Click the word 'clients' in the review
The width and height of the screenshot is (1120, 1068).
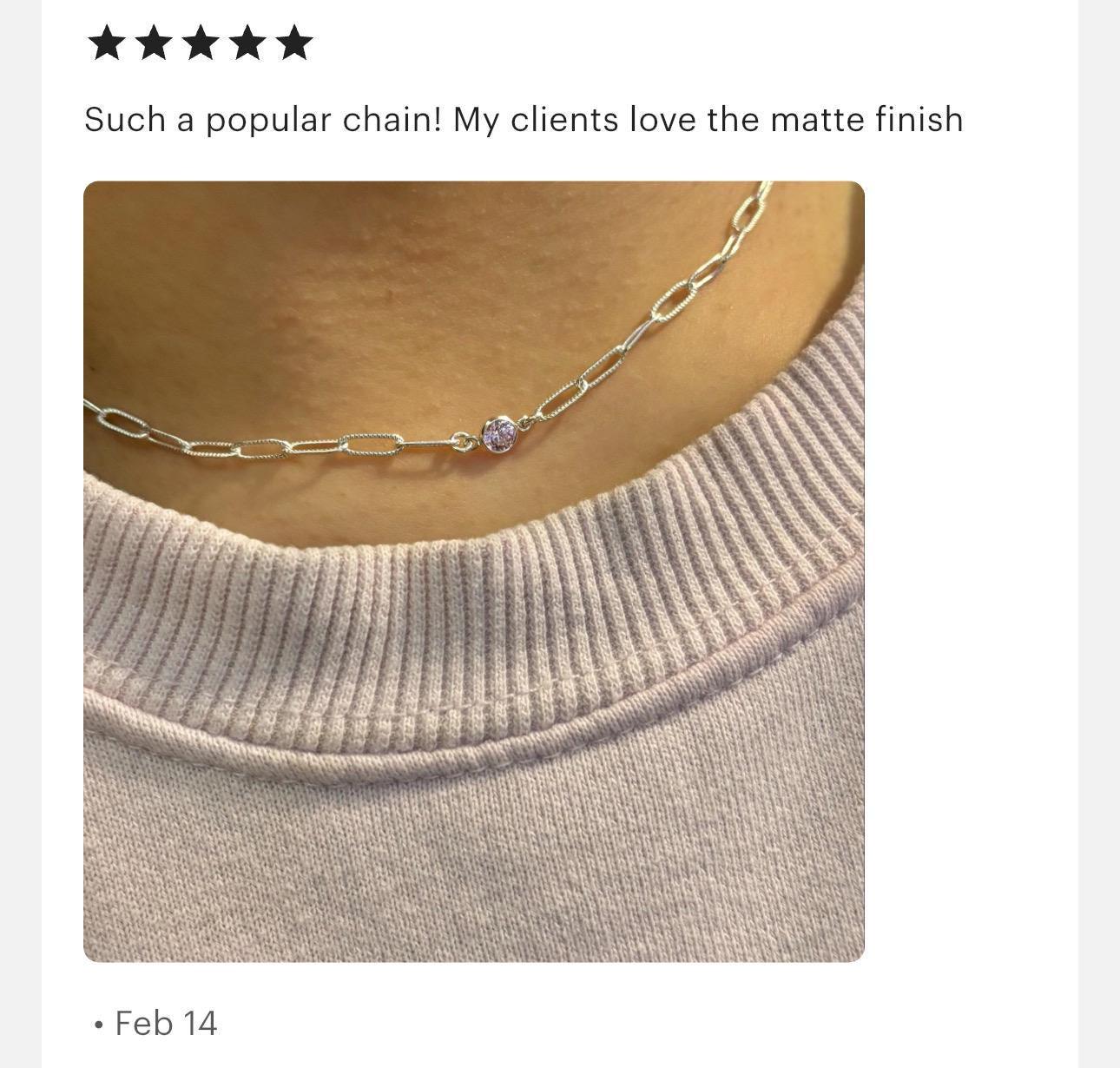point(565,119)
